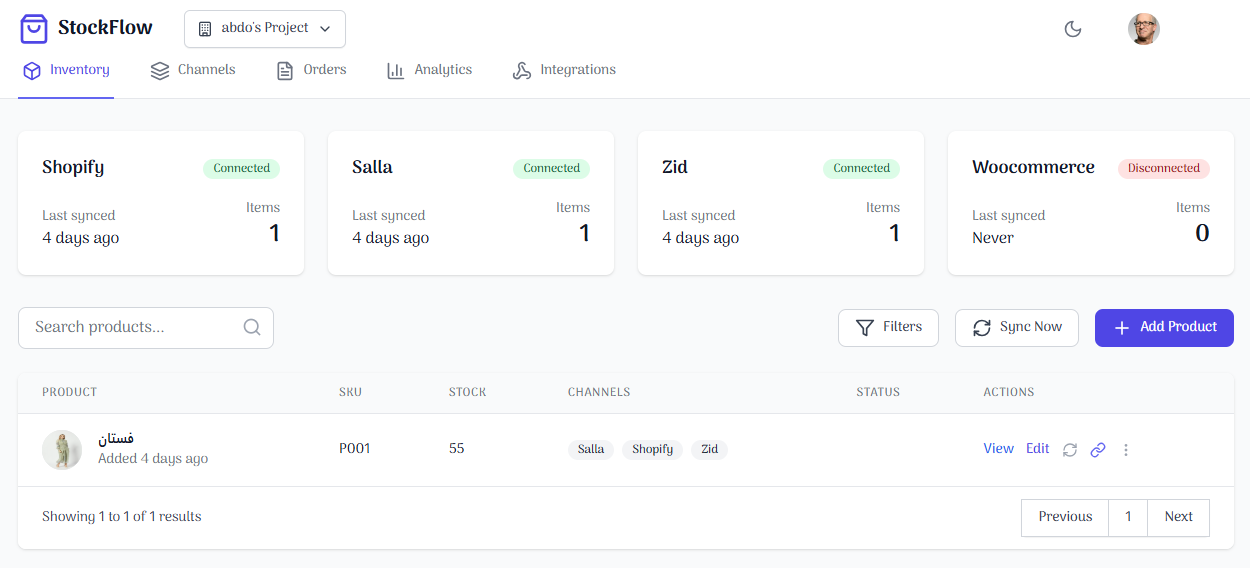Image resolution: width=1250 pixels, height=568 pixels.
Task: Click Showing 1 to 1 of 1 results
Action: pos(122,517)
